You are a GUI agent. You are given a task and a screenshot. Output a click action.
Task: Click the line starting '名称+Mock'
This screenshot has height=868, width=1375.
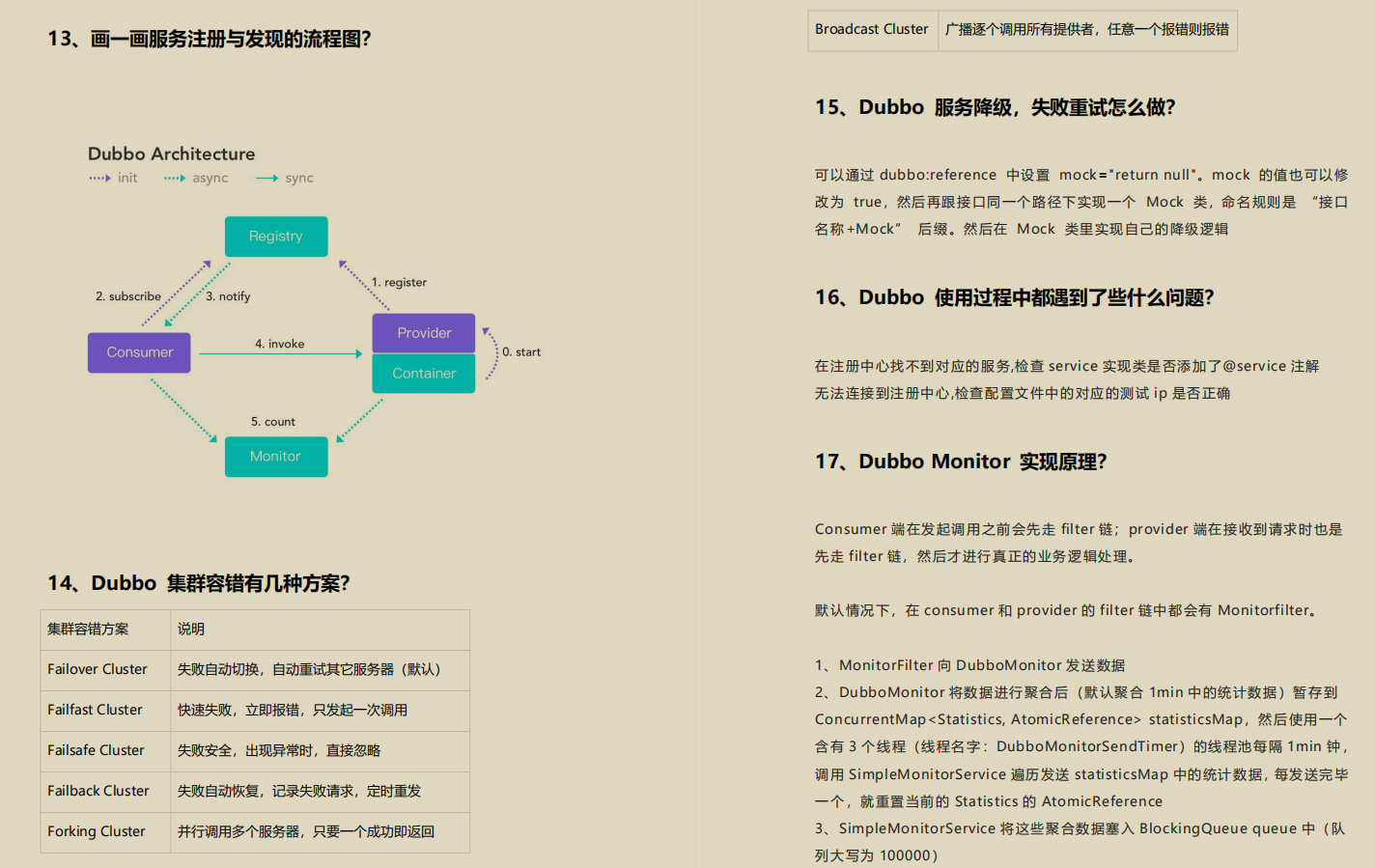tap(1022, 229)
